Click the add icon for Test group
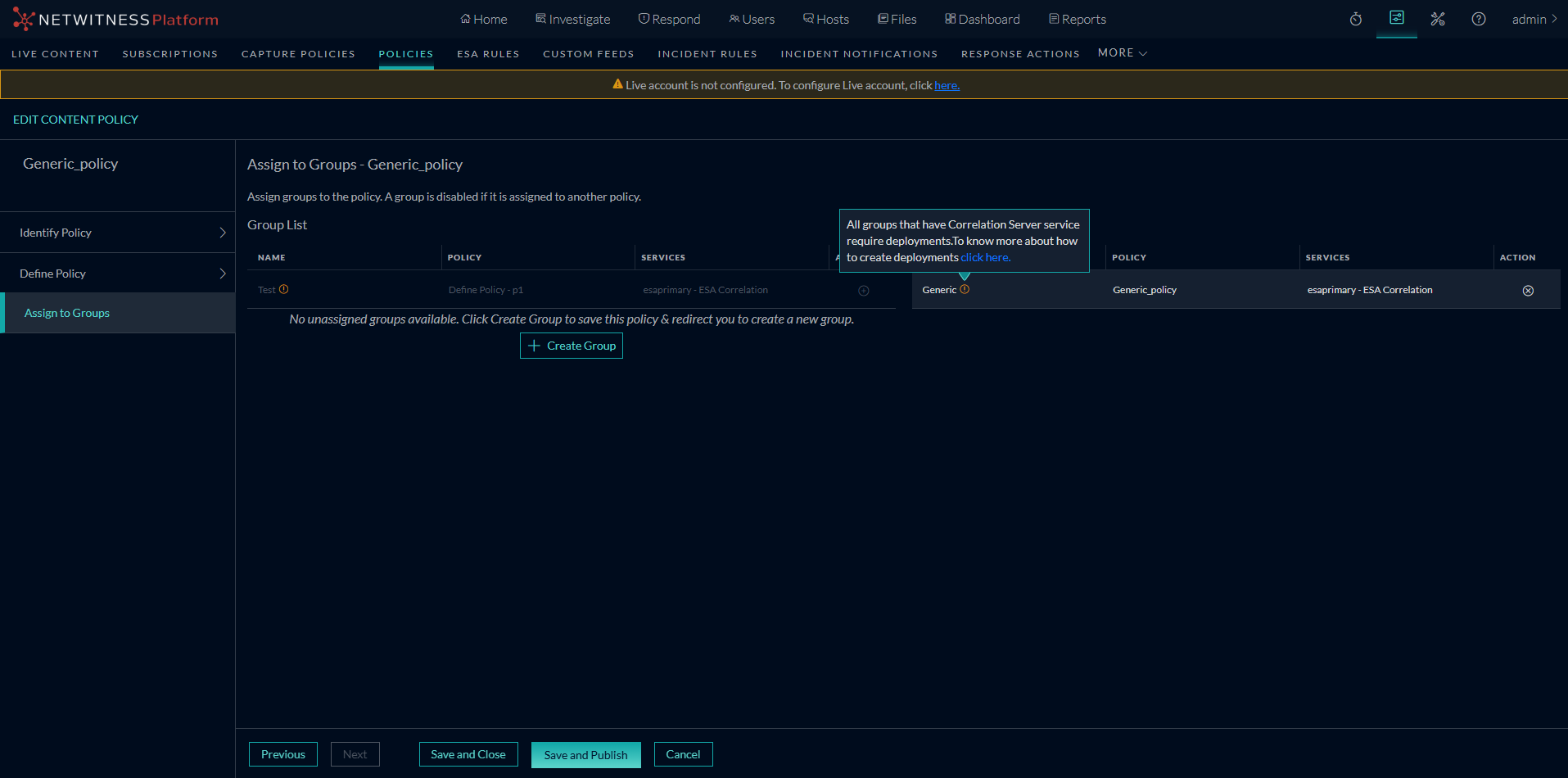The width and height of the screenshot is (1568, 778). pyautogui.click(x=863, y=291)
